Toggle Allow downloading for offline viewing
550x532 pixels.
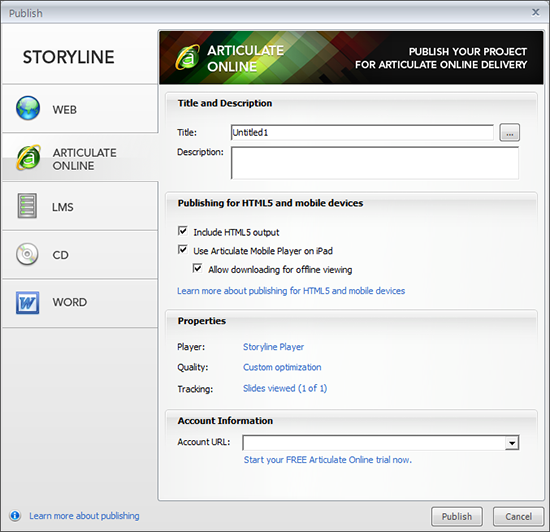coord(197,269)
